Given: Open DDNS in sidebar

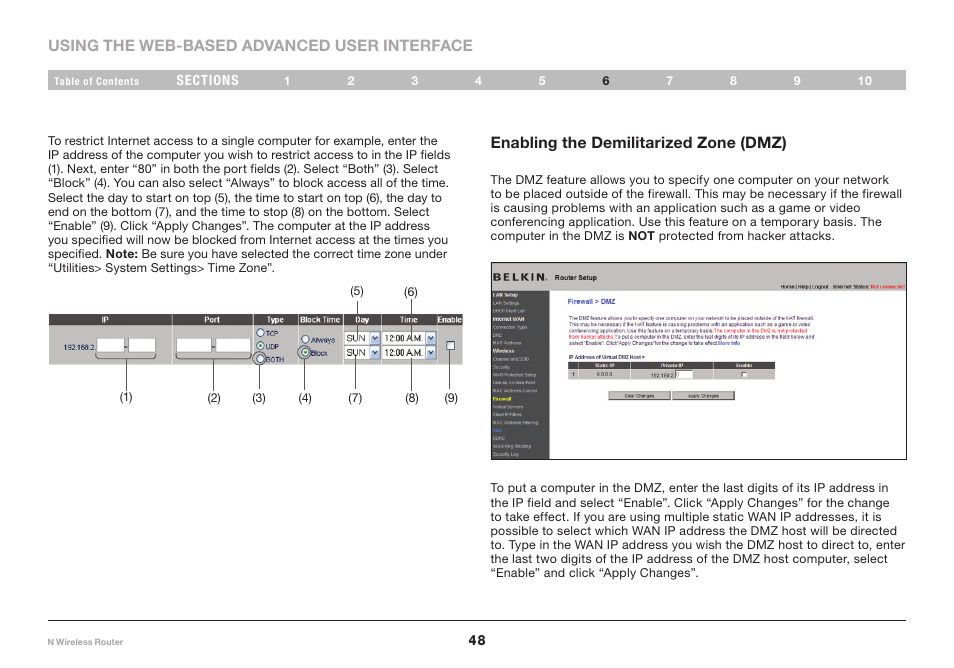Looking at the screenshot, I should 498,439.
